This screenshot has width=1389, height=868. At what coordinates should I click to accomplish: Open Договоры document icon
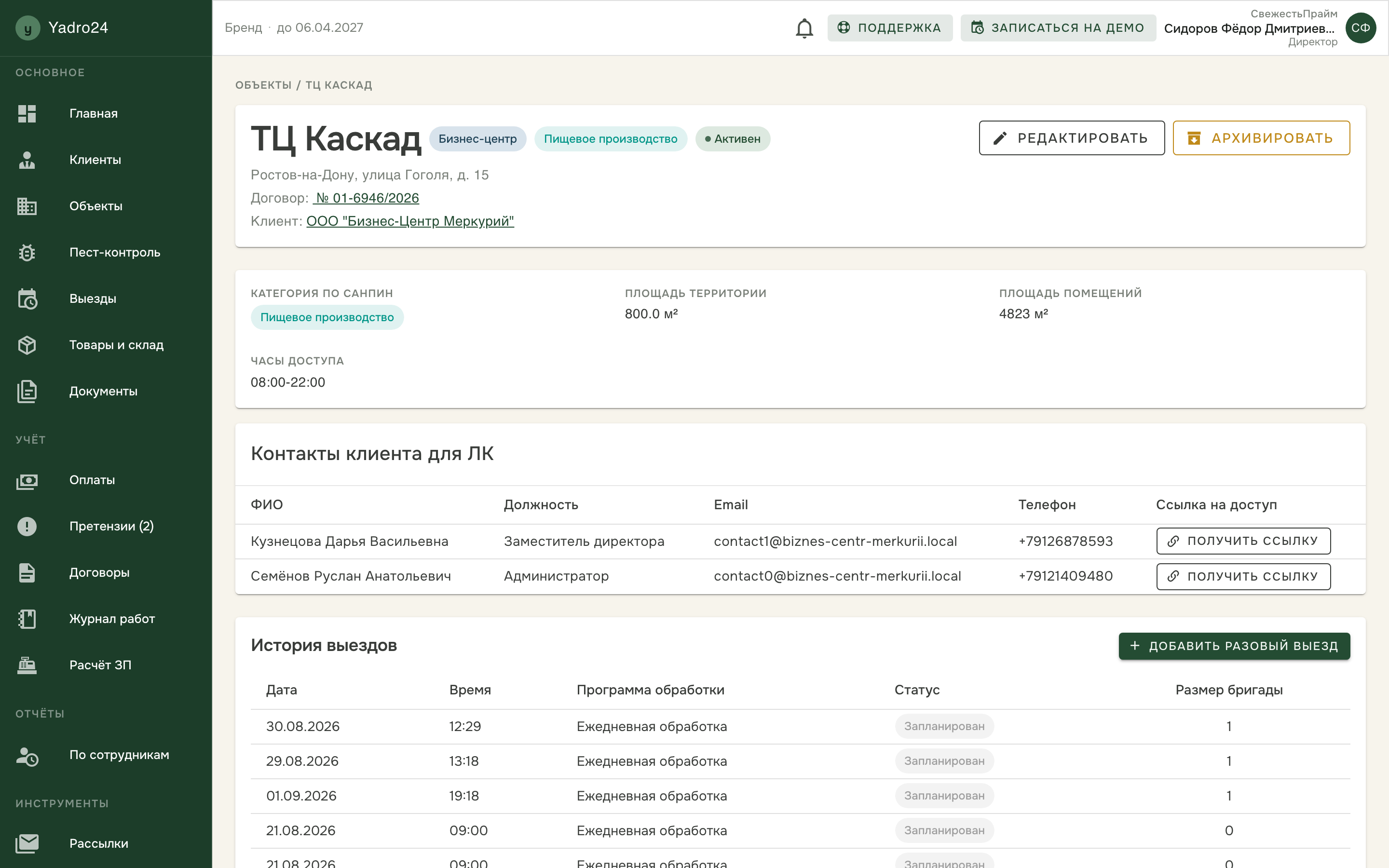pyautogui.click(x=27, y=573)
